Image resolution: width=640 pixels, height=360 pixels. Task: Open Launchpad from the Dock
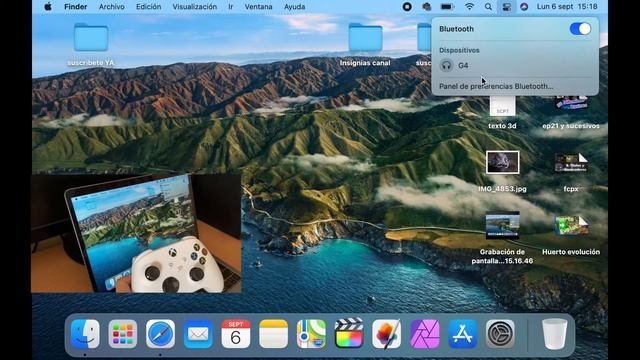coord(123,334)
